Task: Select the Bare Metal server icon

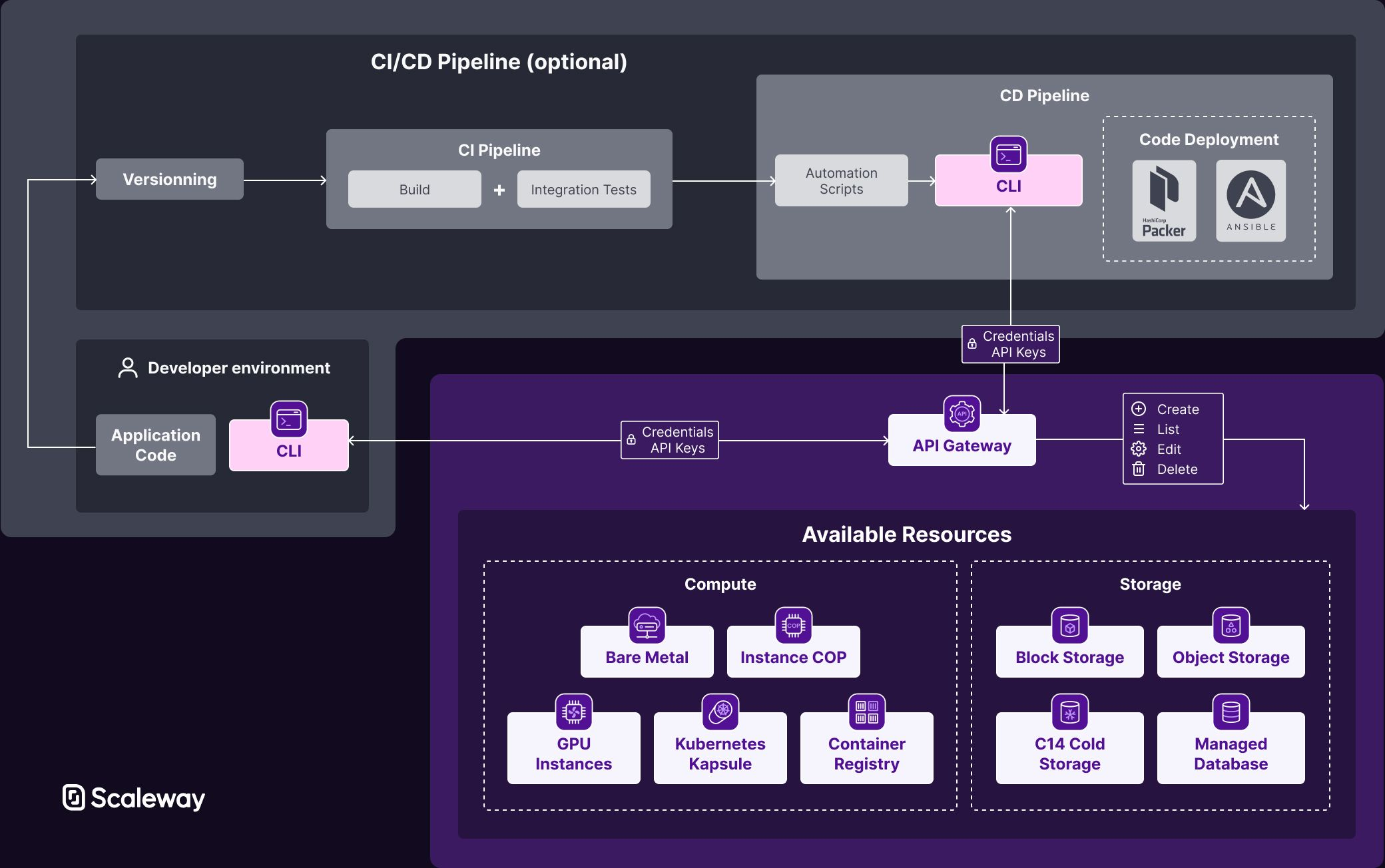Action: (x=646, y=626)
